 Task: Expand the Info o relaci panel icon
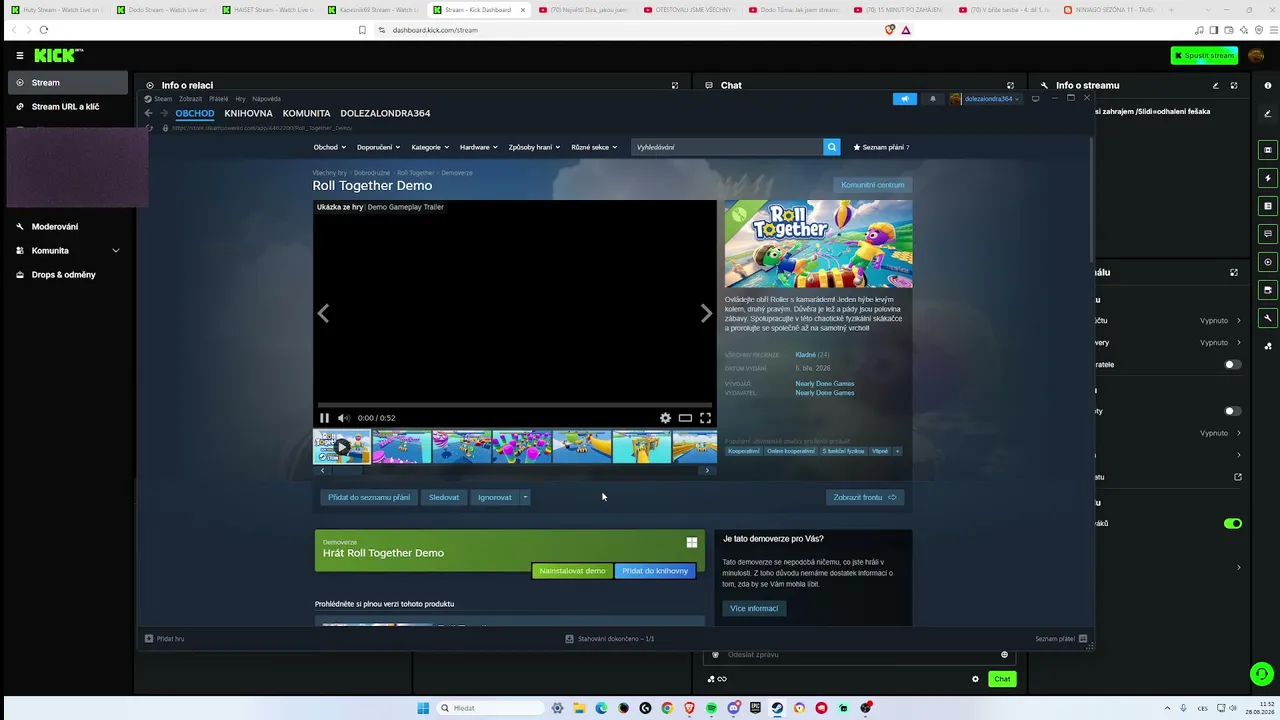tap(675, 85)
